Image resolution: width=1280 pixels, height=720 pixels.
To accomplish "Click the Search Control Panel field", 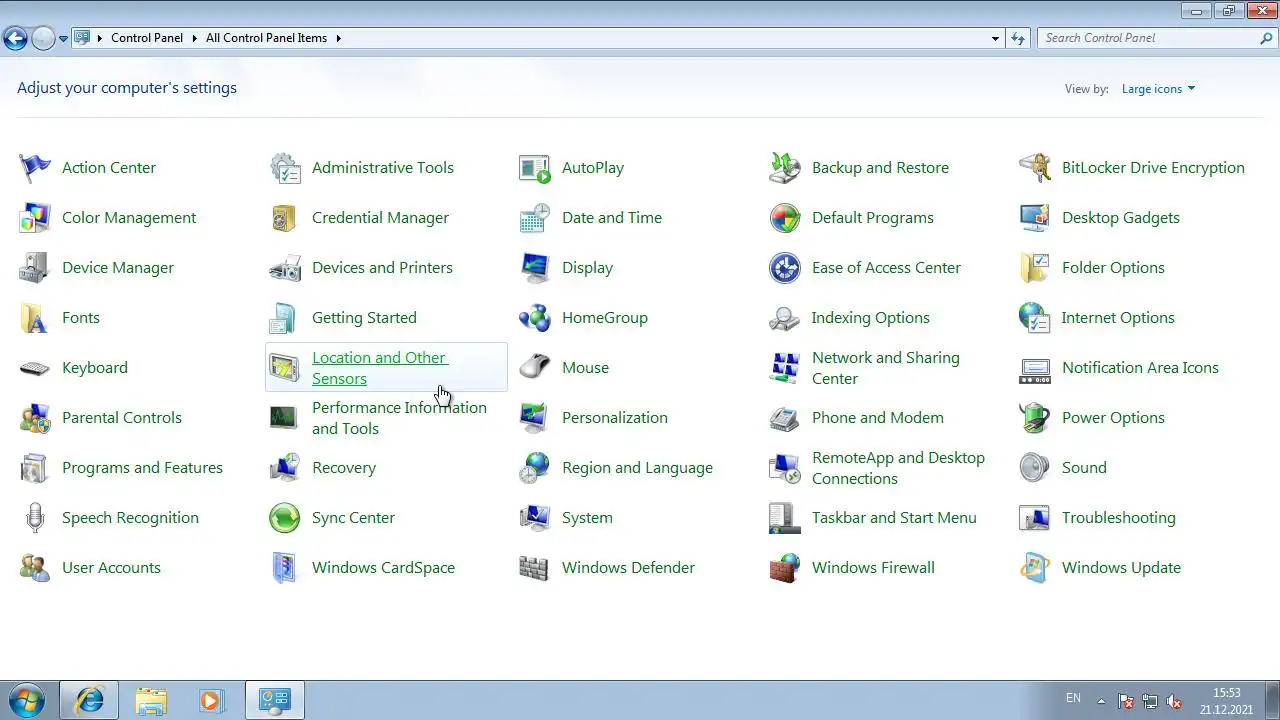I will (1156, 38).
